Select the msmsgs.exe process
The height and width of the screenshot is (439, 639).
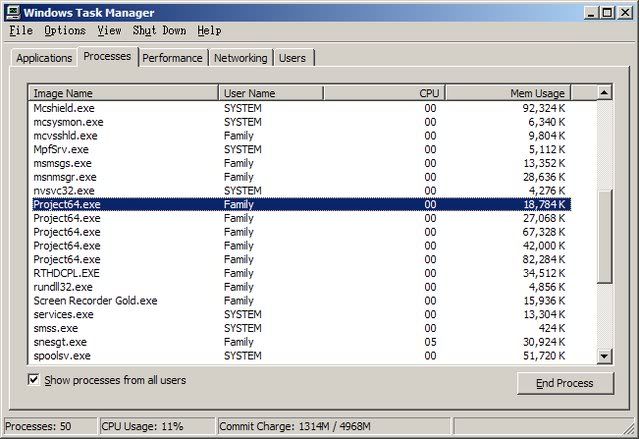click(x=302, y=163)
